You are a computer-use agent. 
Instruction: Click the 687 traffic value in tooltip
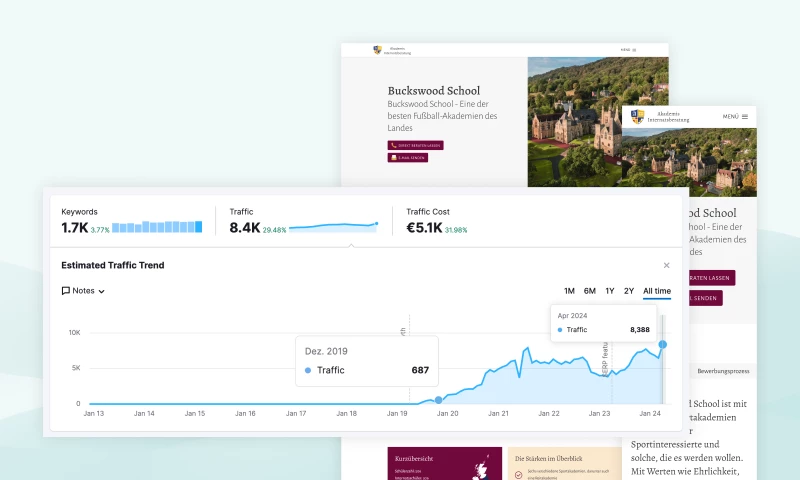pos(420,370)
